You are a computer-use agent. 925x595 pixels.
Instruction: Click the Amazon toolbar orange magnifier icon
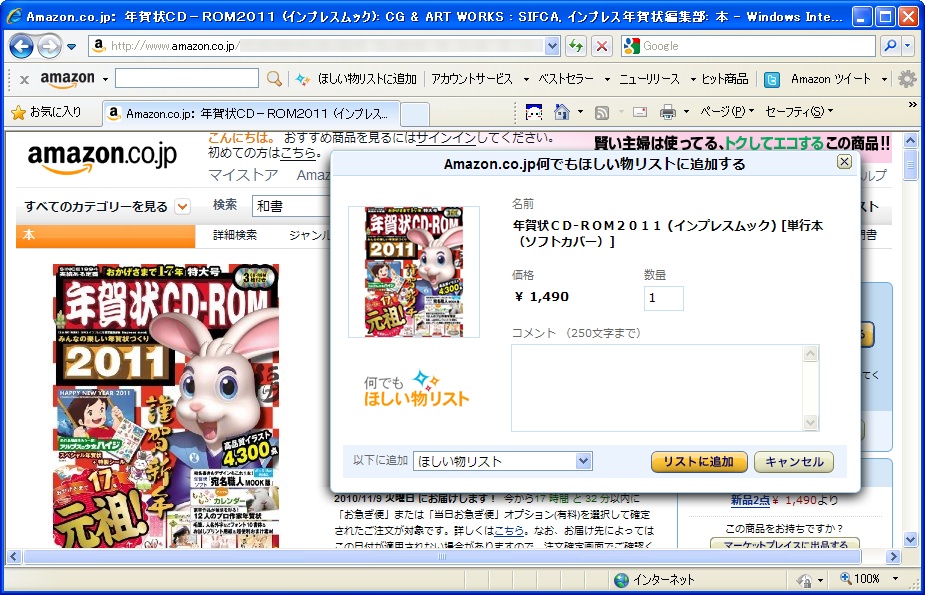(274, 78)
